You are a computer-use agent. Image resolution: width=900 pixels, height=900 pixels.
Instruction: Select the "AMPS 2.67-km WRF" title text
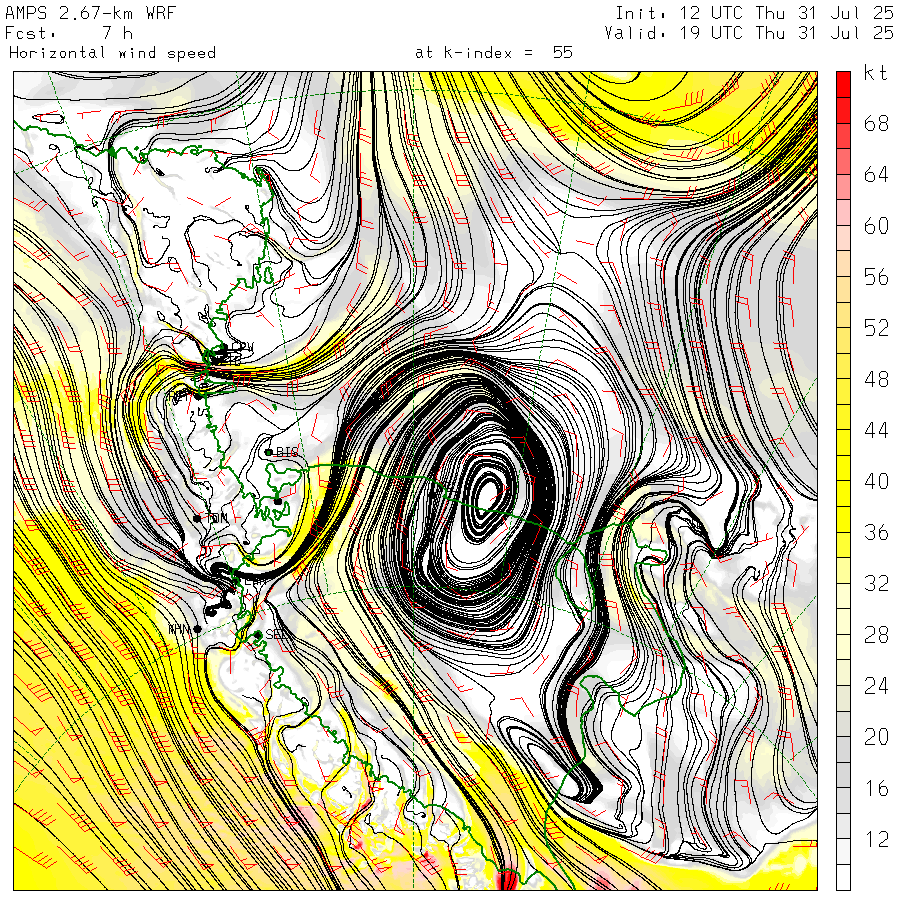90,13
